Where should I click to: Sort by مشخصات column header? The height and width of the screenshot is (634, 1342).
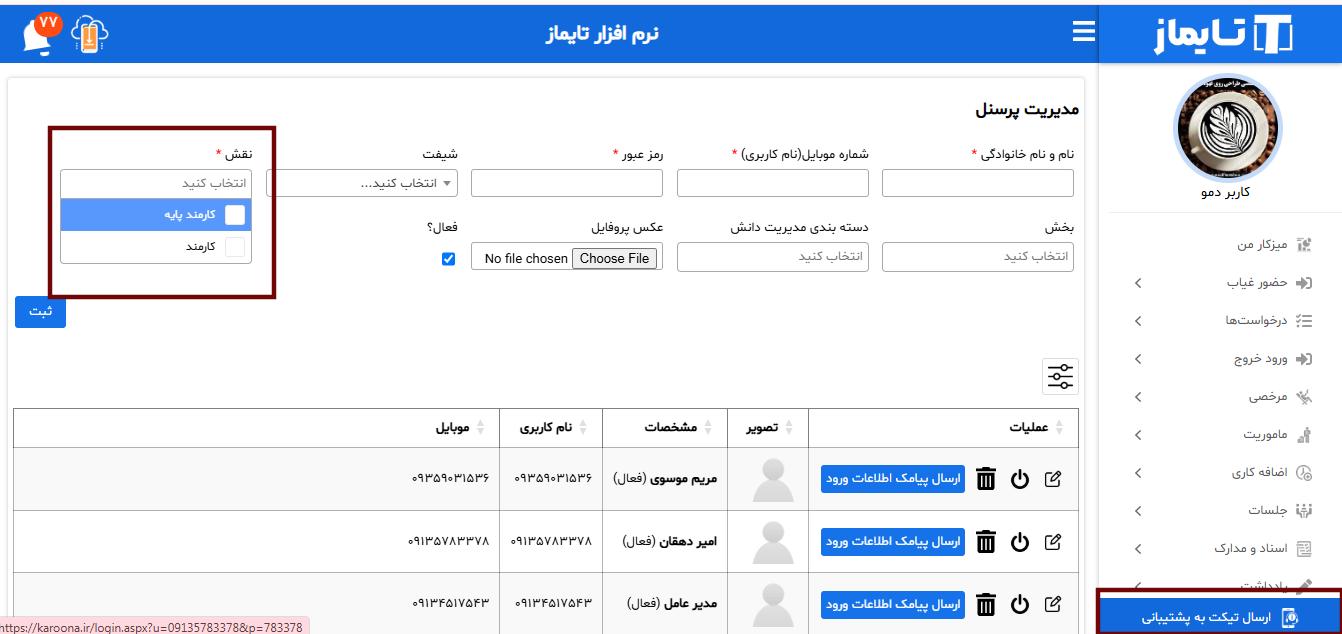pos(665,428)
